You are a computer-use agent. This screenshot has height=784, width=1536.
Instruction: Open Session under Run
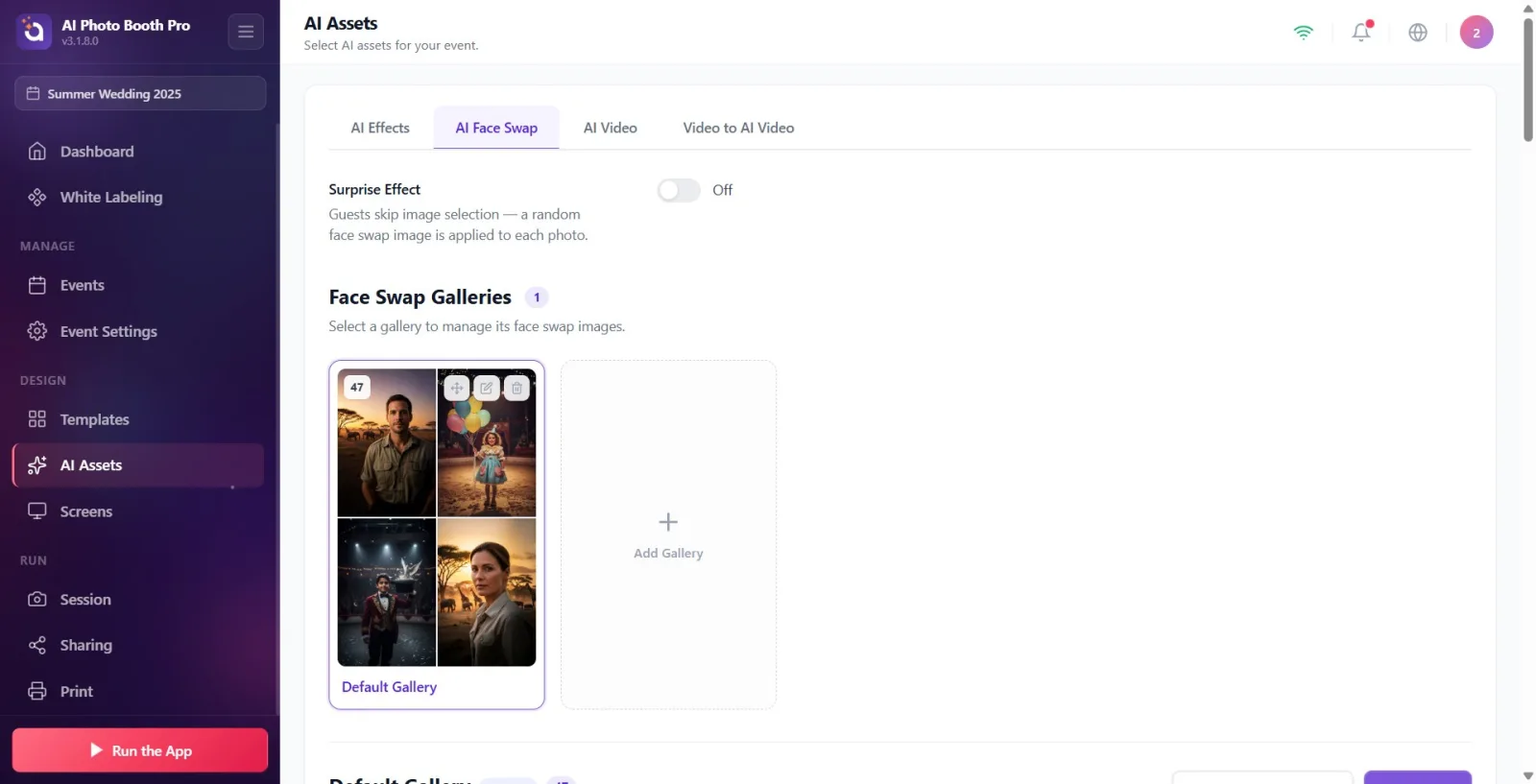click(138, 600)
